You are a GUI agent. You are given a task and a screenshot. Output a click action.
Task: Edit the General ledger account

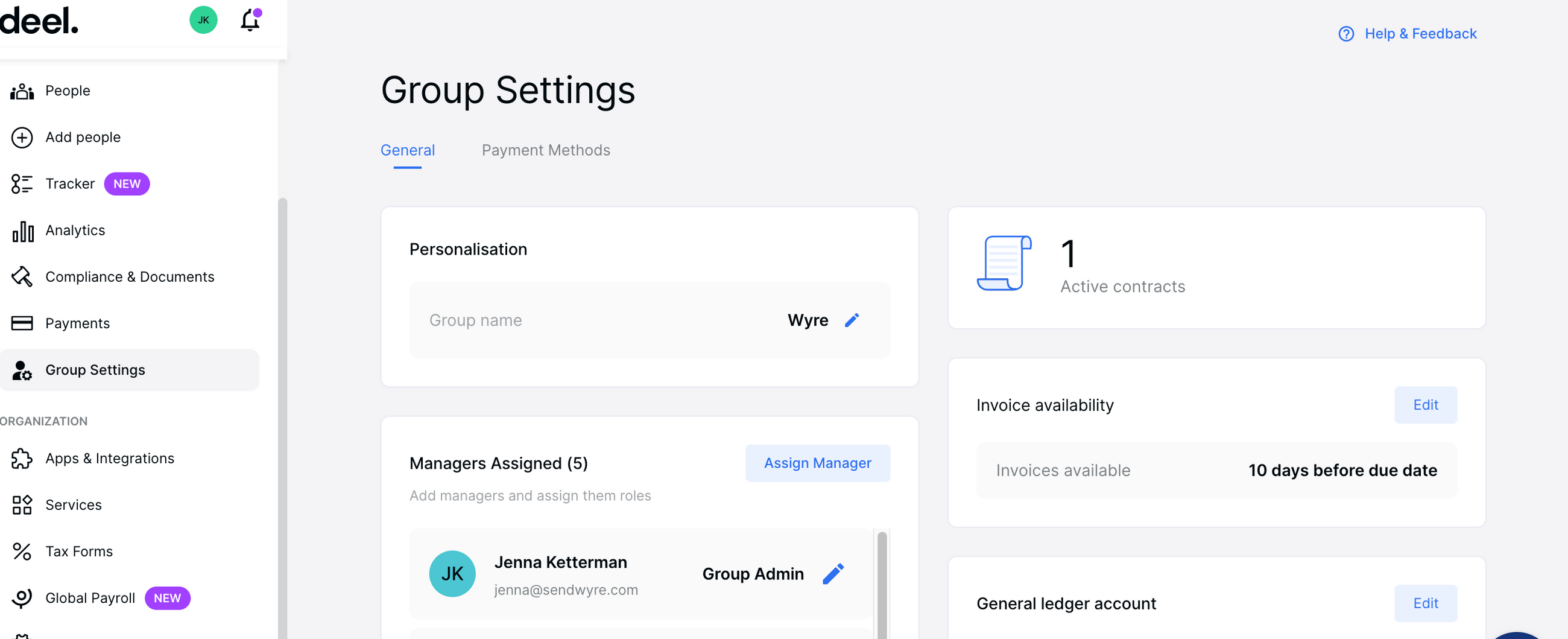pos(1425,603)
